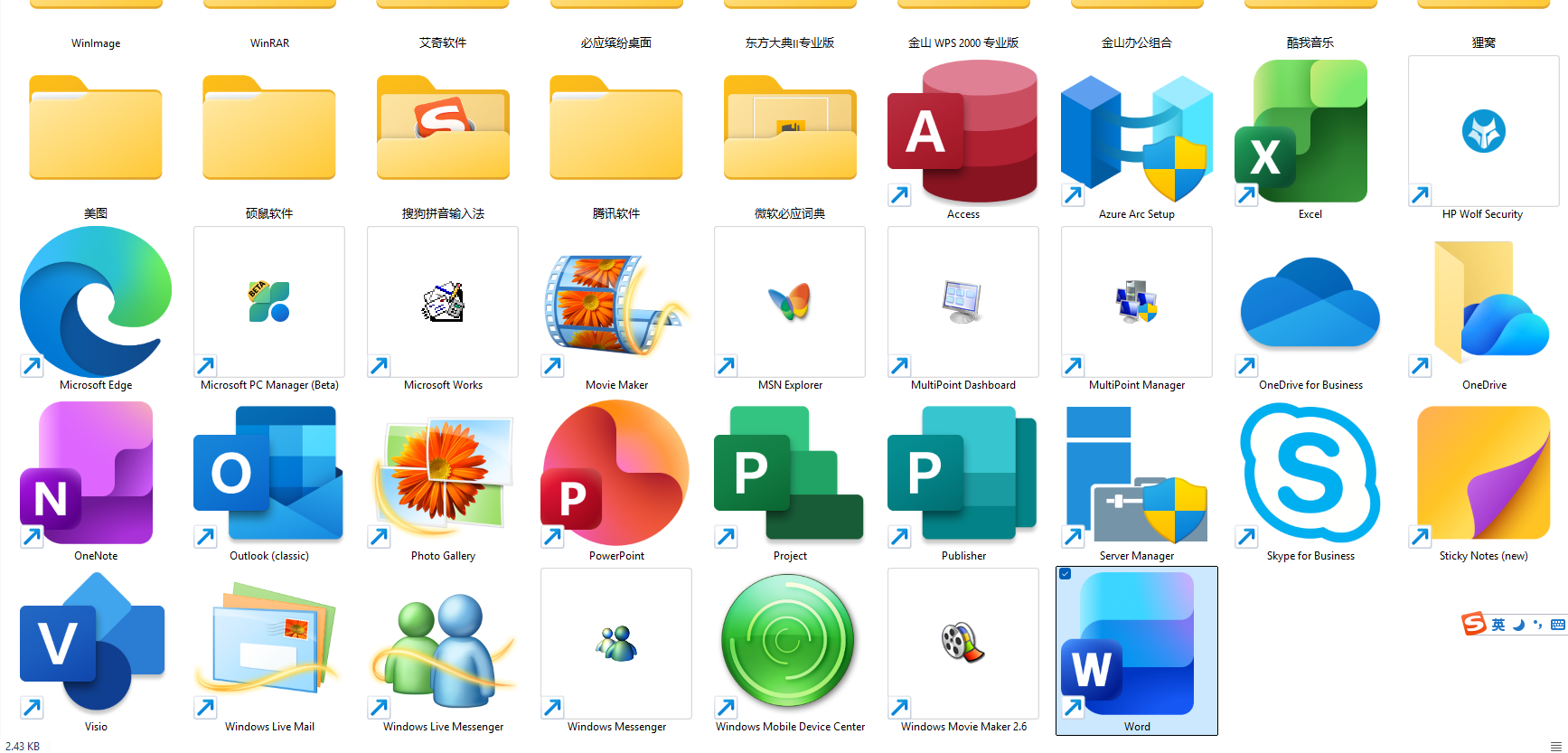Image resolution: width=1568 pixels, height=753 pixels.
Task: Toggle the 英 language mode in Sogou toolbar
Action: [1498, 625]
